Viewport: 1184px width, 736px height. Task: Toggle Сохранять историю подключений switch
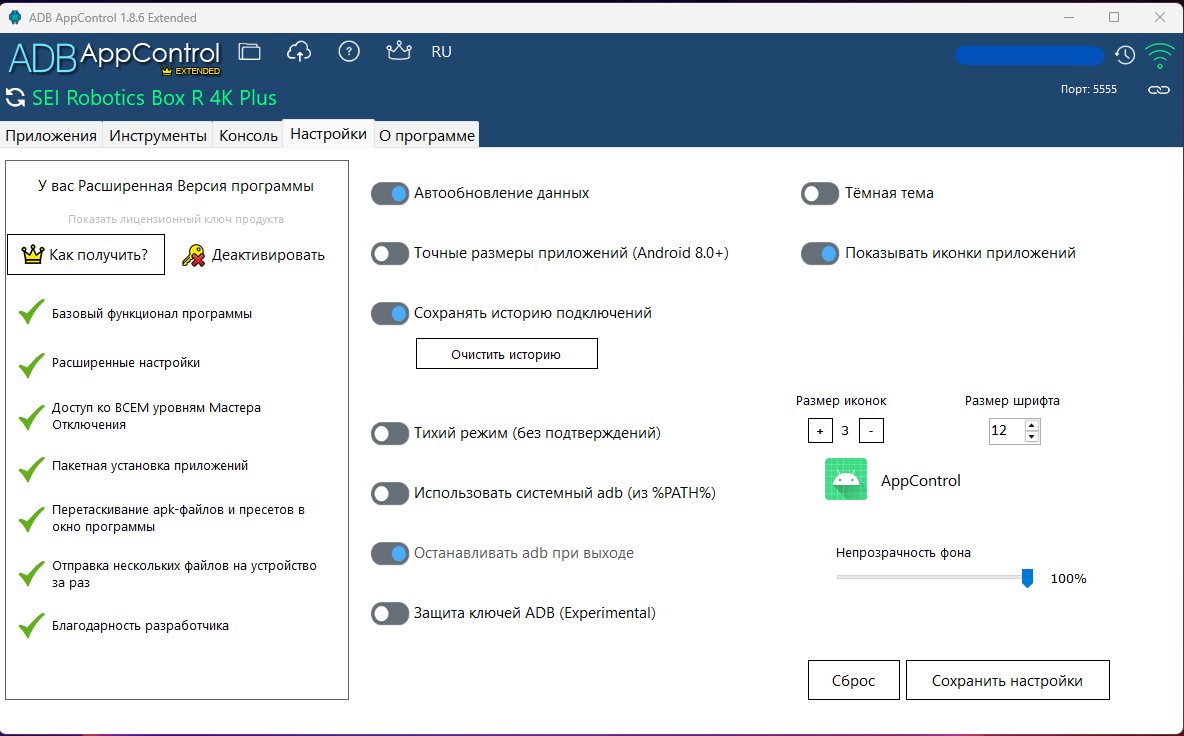(x=390, y=313)
